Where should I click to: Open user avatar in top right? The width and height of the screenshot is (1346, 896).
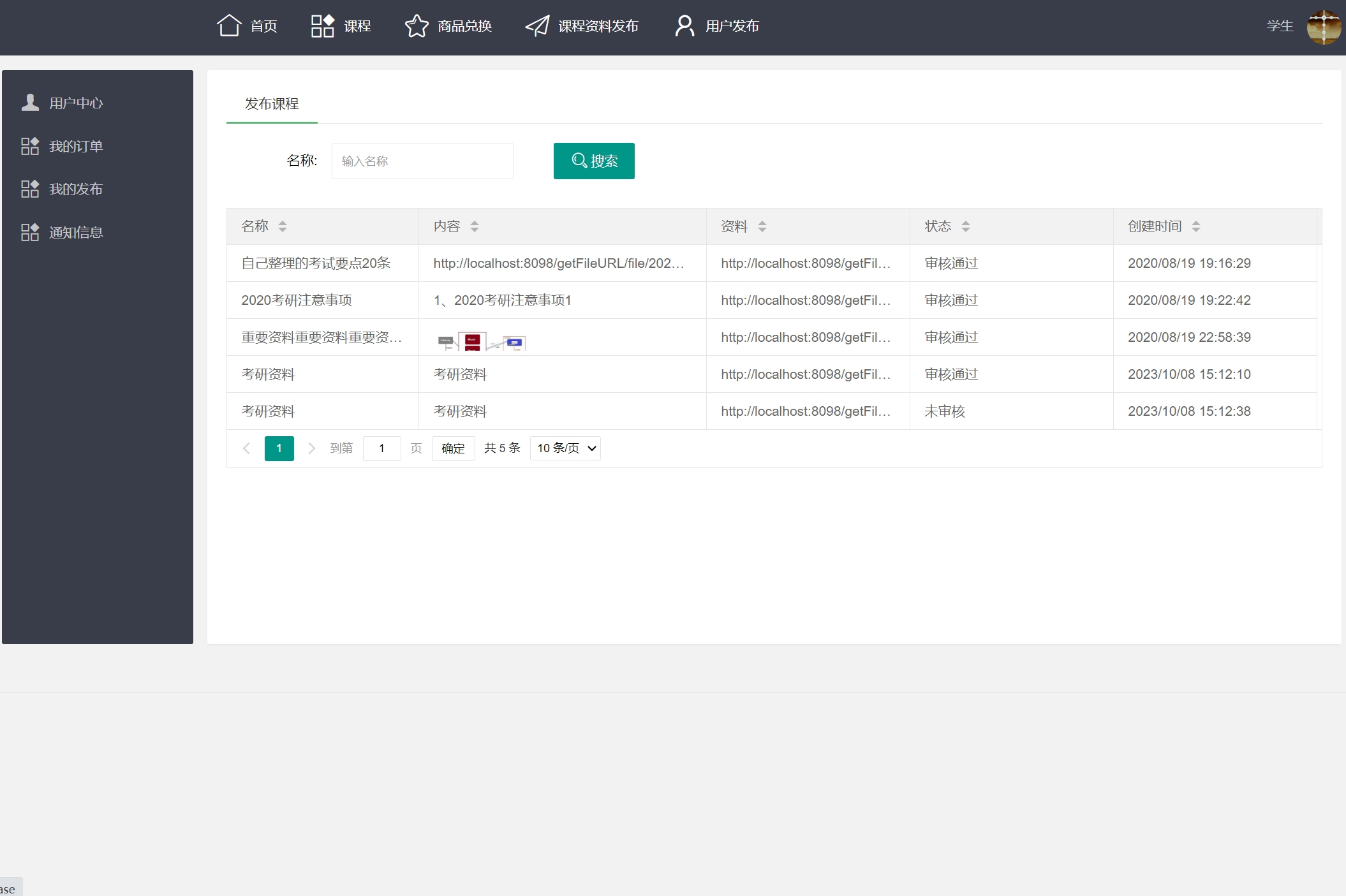coord(1324,27)
